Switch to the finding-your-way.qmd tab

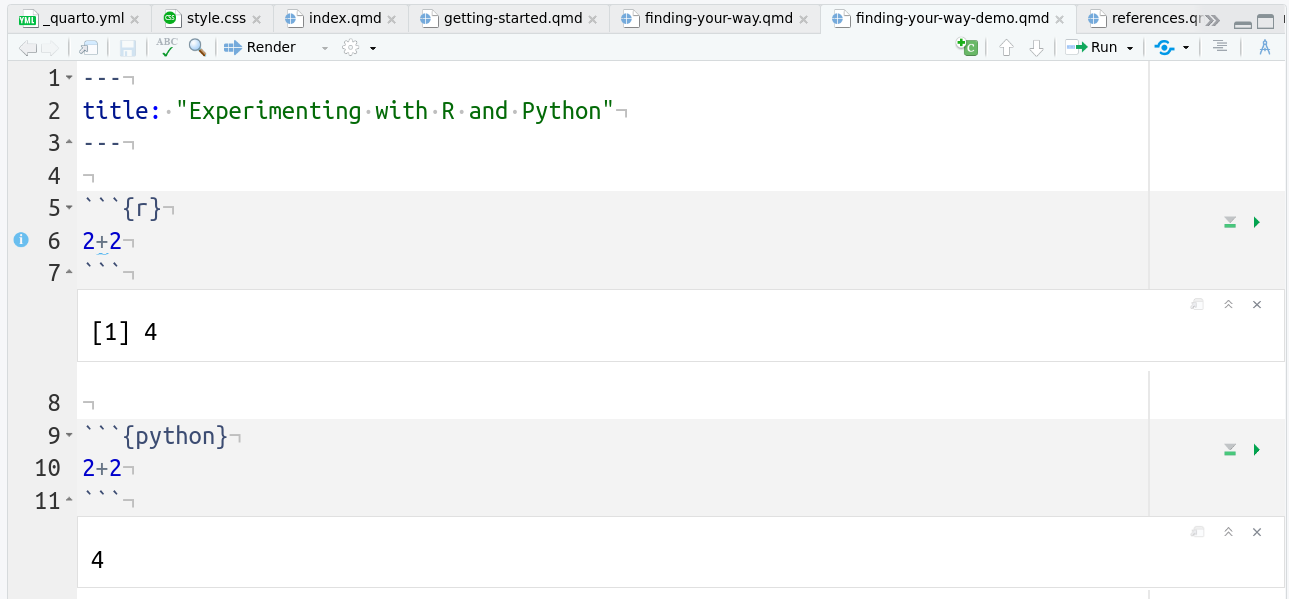(715, 19)
